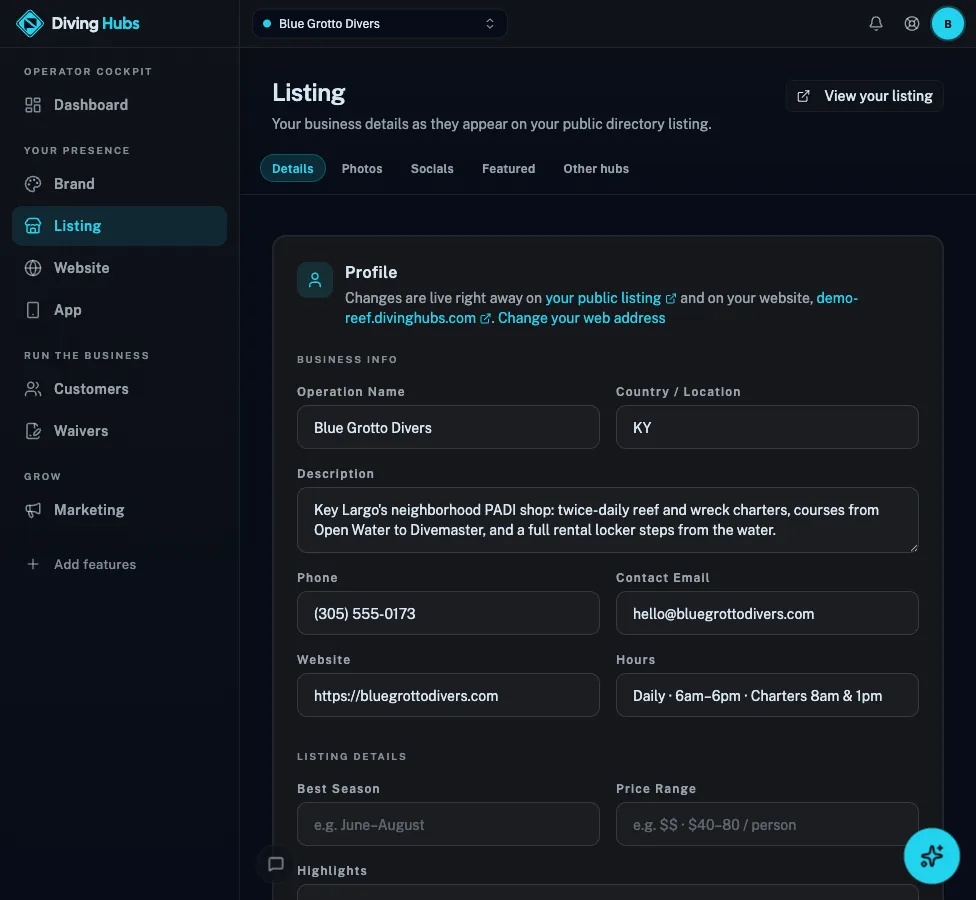Go to Customers page
Image resolution: width=976 pixels, height=900 pixels.
click(120, 389)
